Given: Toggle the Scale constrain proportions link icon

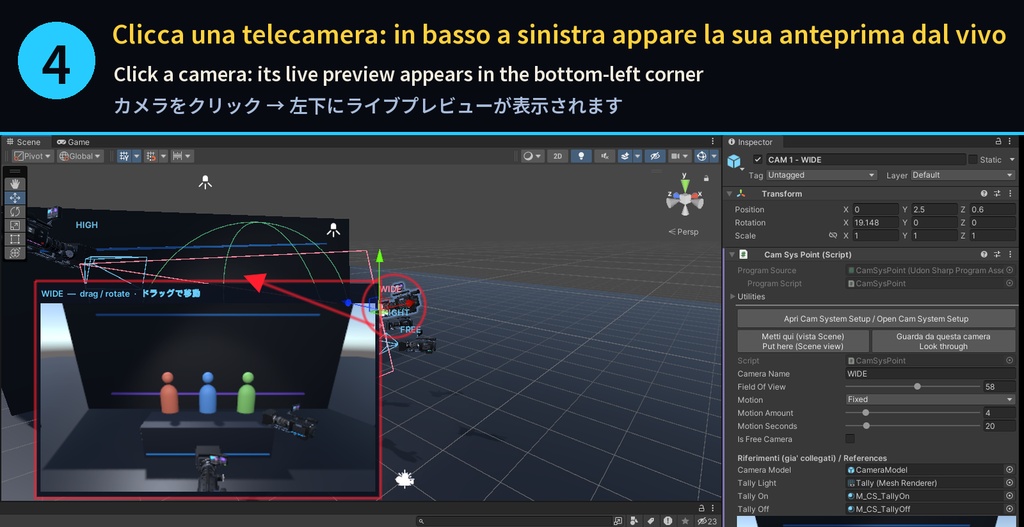Looking at the screenshot, I should coord(832,236).
